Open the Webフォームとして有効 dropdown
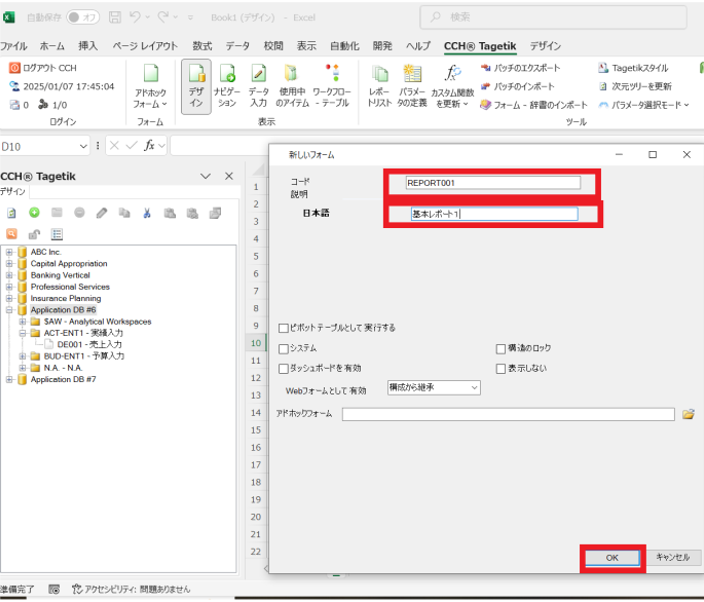Image resolution: width=704 pixels, height=602 pixels. point(433,388)
